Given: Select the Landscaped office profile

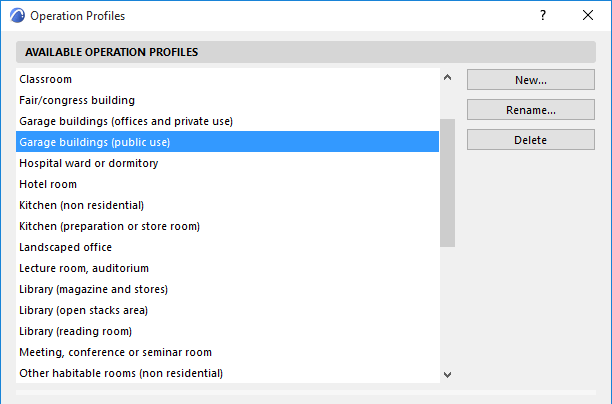Looking at the screenshot, I should point(65,247).
